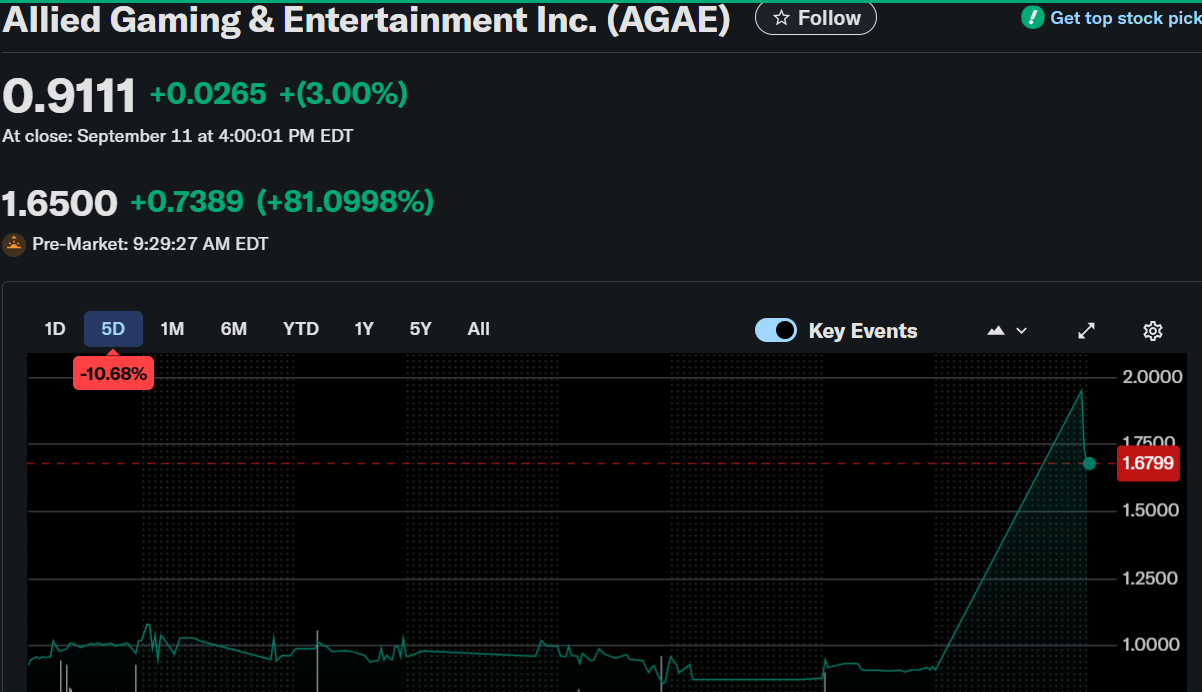1202x692 pixels.
Task: Click the At close September 11 timestamp
Action: coord(178,136)
